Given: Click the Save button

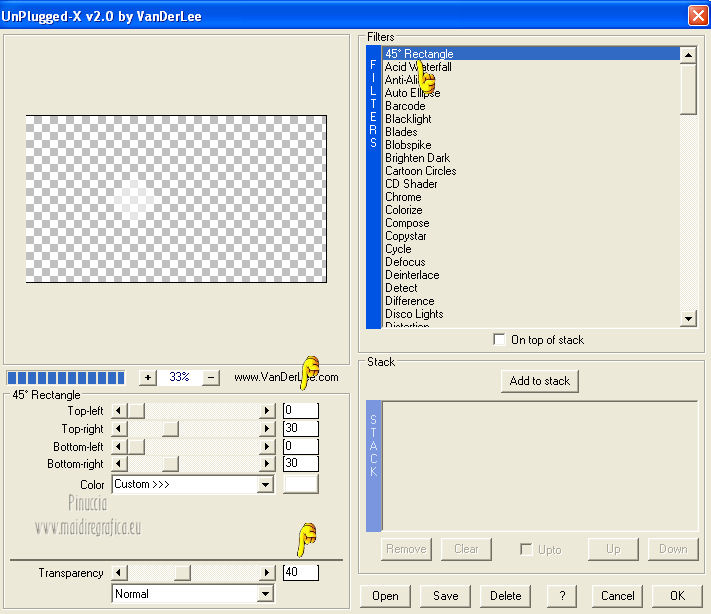Looking at the screenshot, I should [445, 596].
